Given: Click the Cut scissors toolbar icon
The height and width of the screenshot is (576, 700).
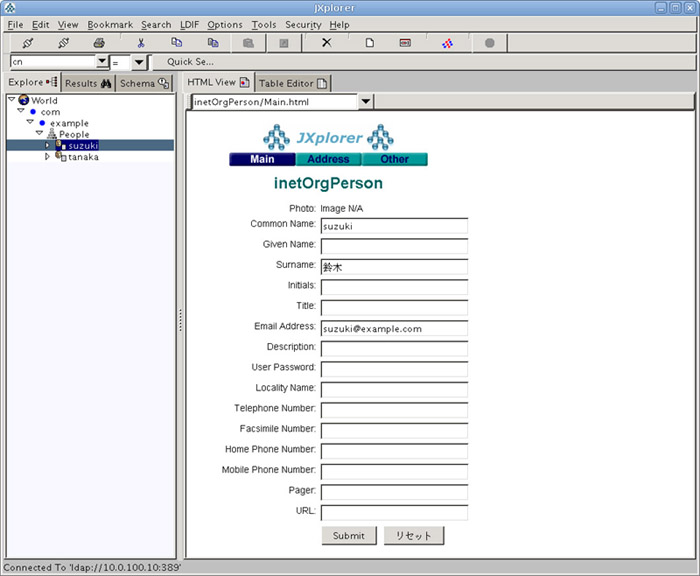Looking at the screenshot, I should tap(141, 43).
